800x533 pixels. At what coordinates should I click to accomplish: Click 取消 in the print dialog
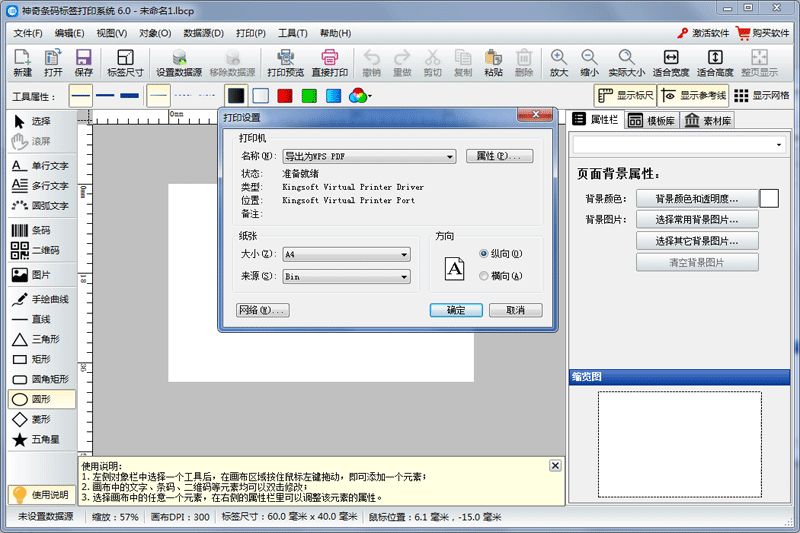pyautogui.click(x=515, y=310)
